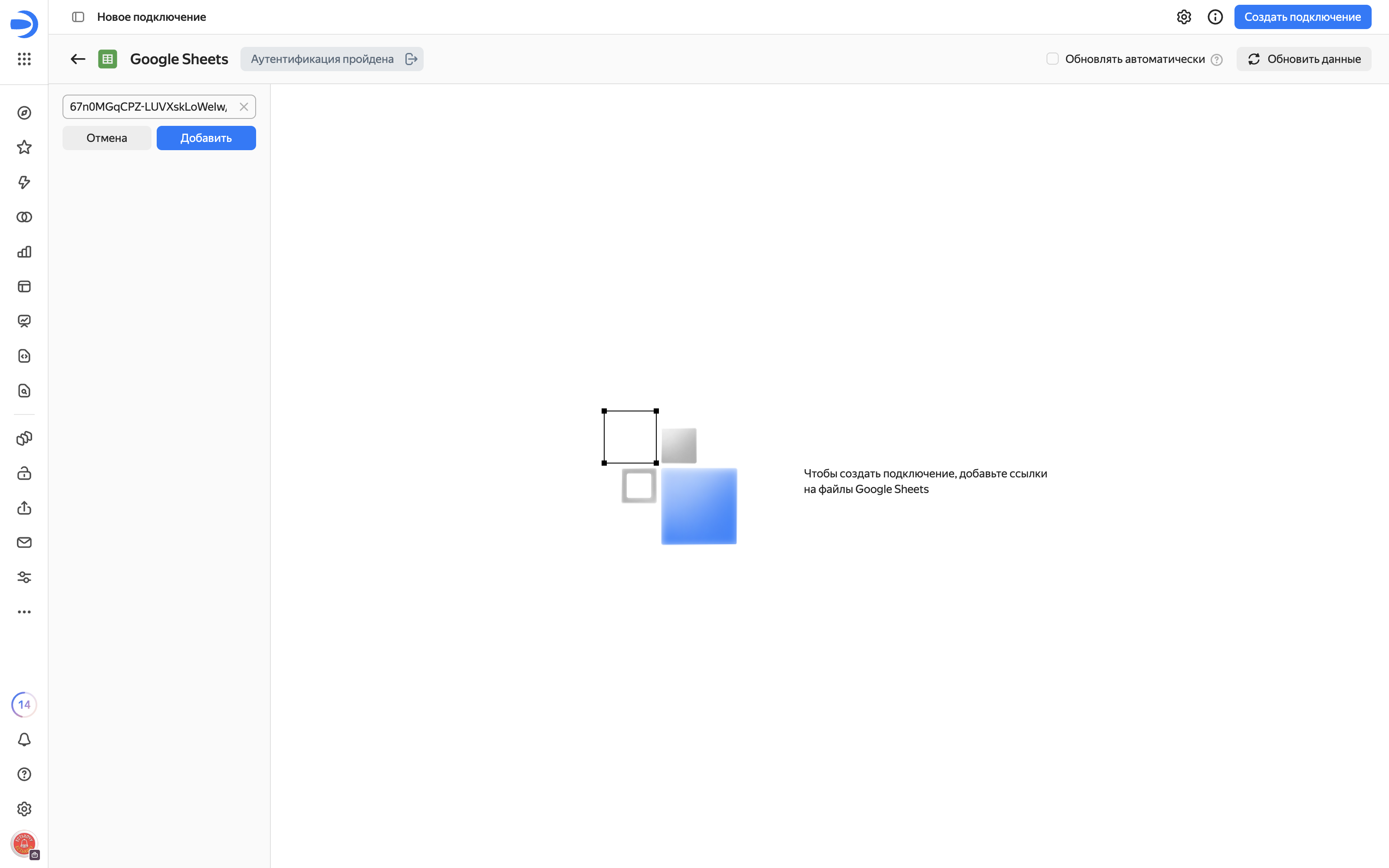Open the compass navigation icon
The height and width of the screenshot is (868, 1389).
[24, 113]
